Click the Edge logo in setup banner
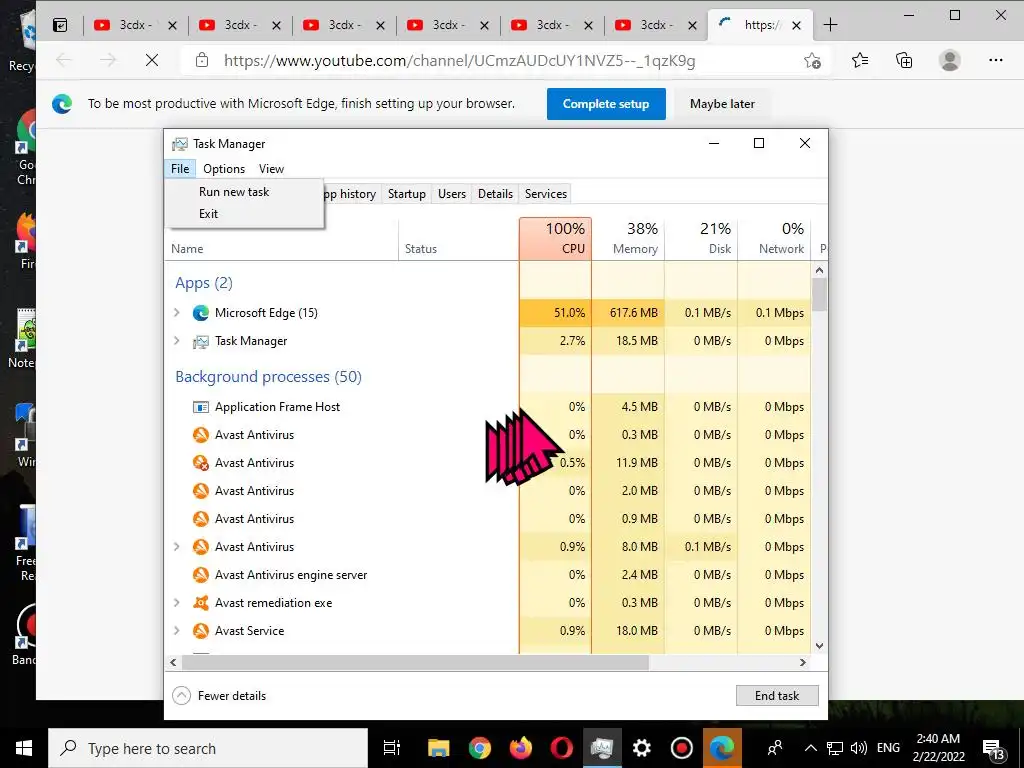Image resolution: width=1024 pixels, height=768 pixels. coord(62,104)
